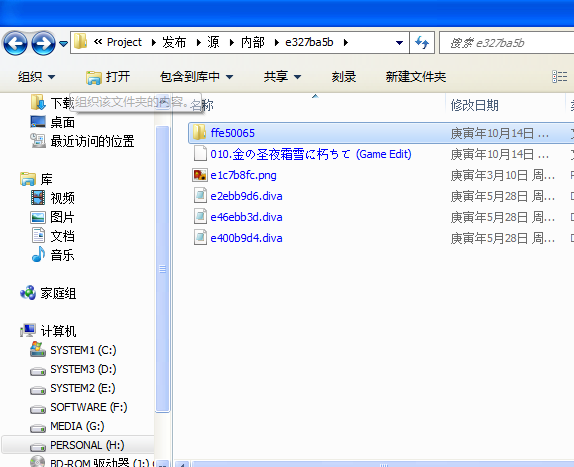Open the address bar history dropdown
Viewport: 574px width, 467px height.
(399, 43)
